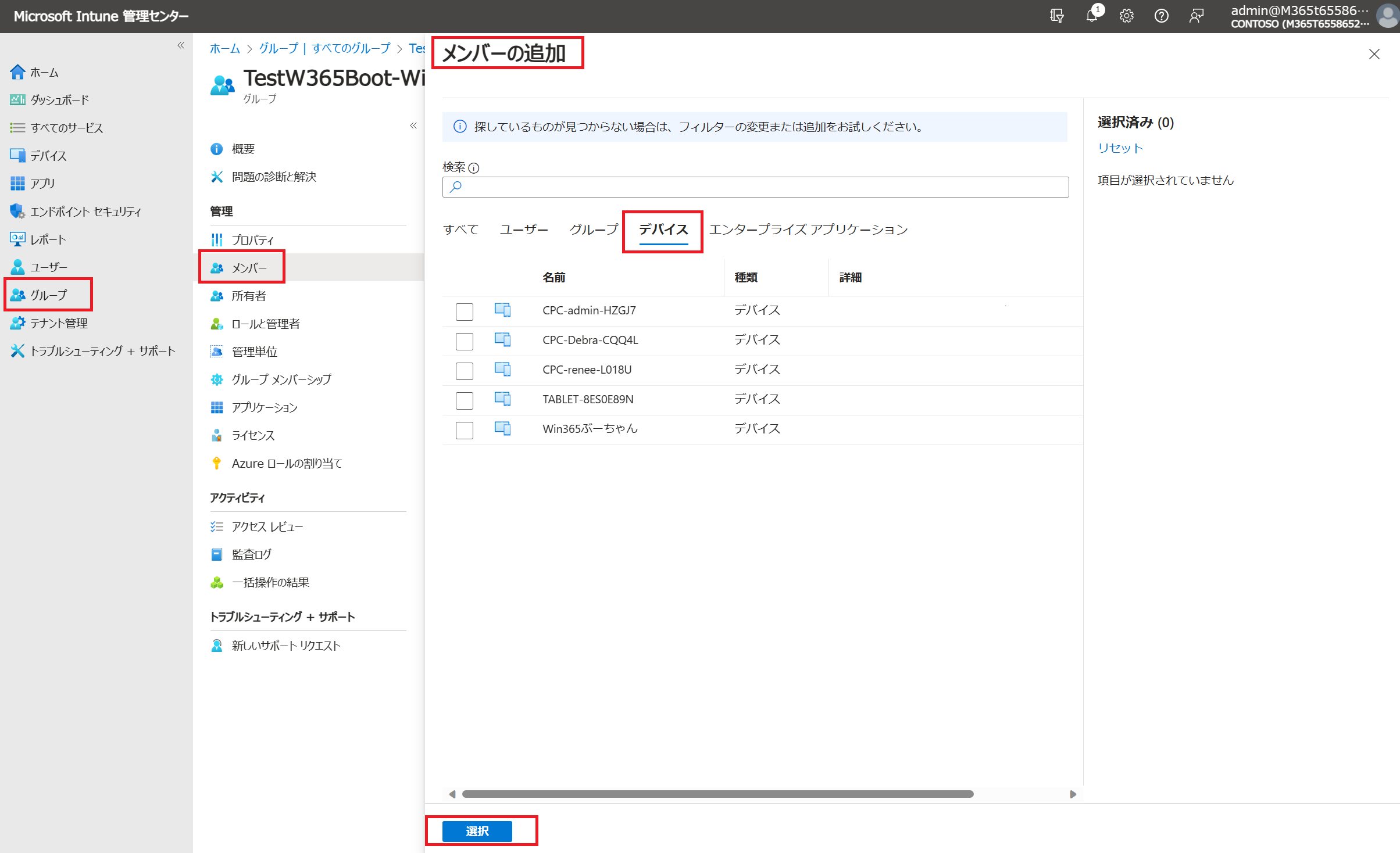1400x853 pixels.
Task: Open the Tenant administration sidebar item
Action: pyautogui.click(x=58, y=323)
